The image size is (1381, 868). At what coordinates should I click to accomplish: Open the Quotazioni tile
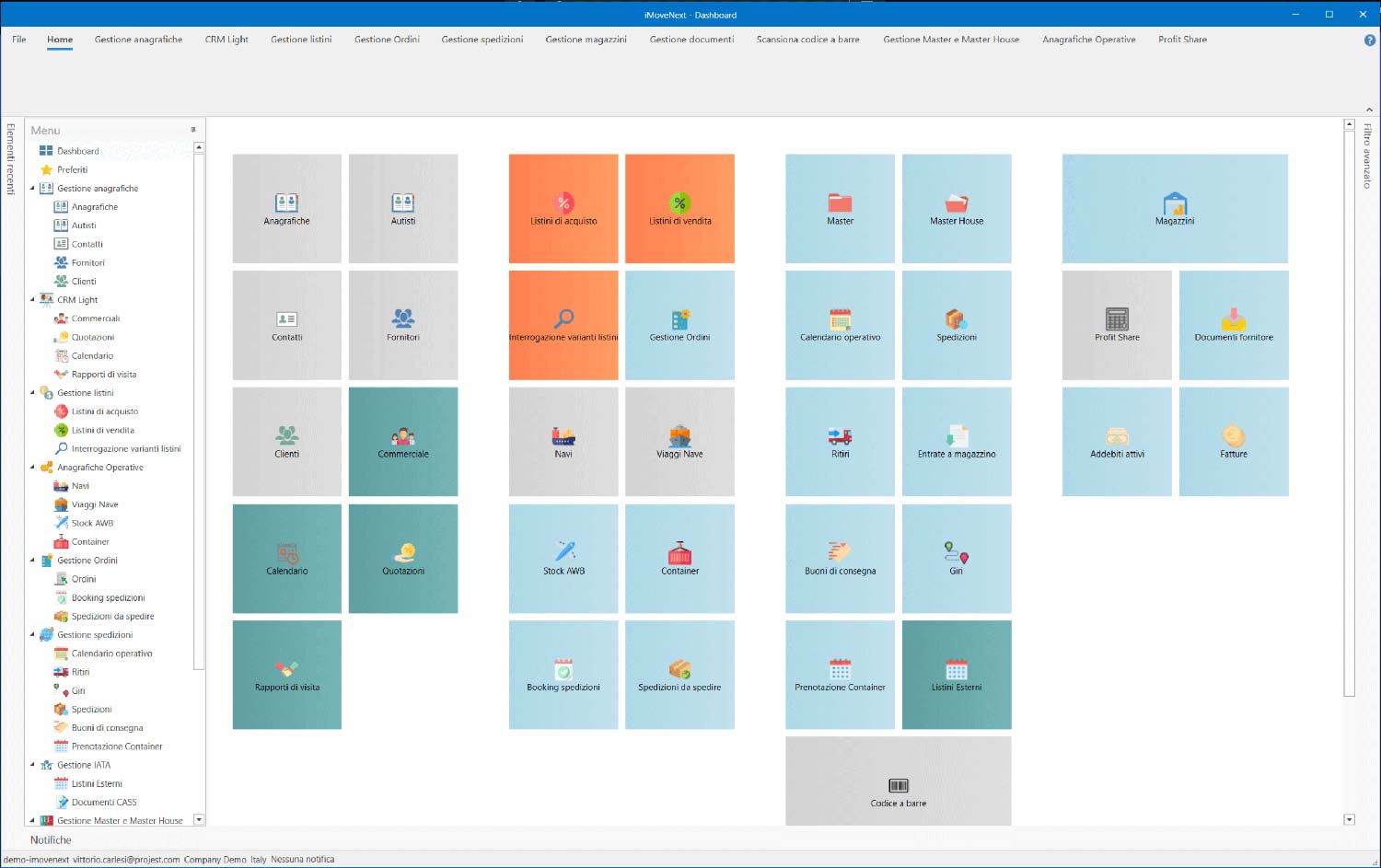pos(402,559)
